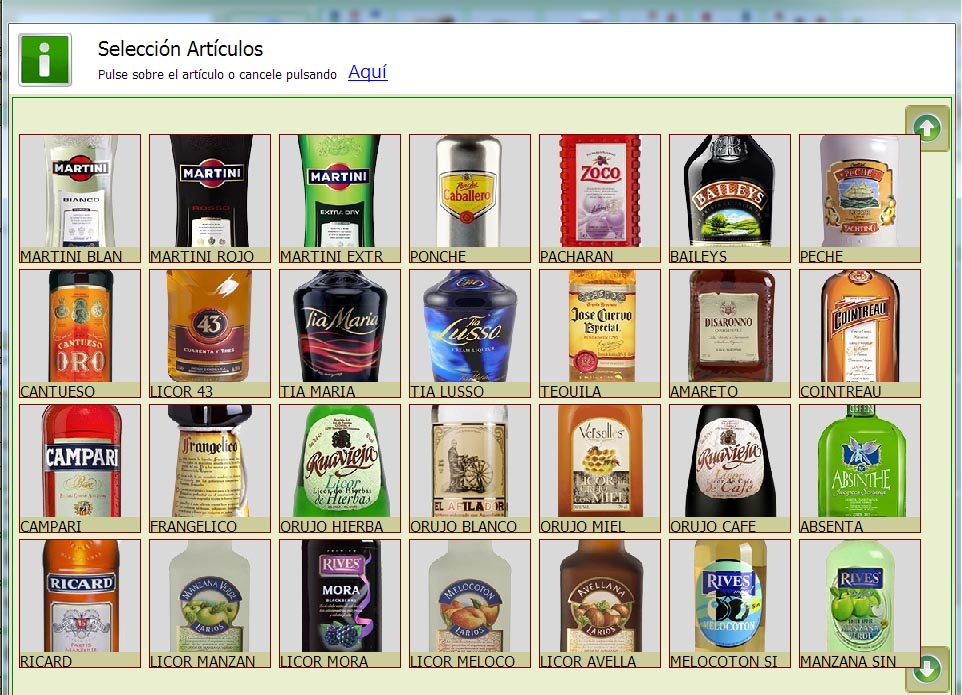Pick the ORUJO MIEL article
Image resolution: width=962 pixels, height=695 pixels.
(x=600, y=469)
